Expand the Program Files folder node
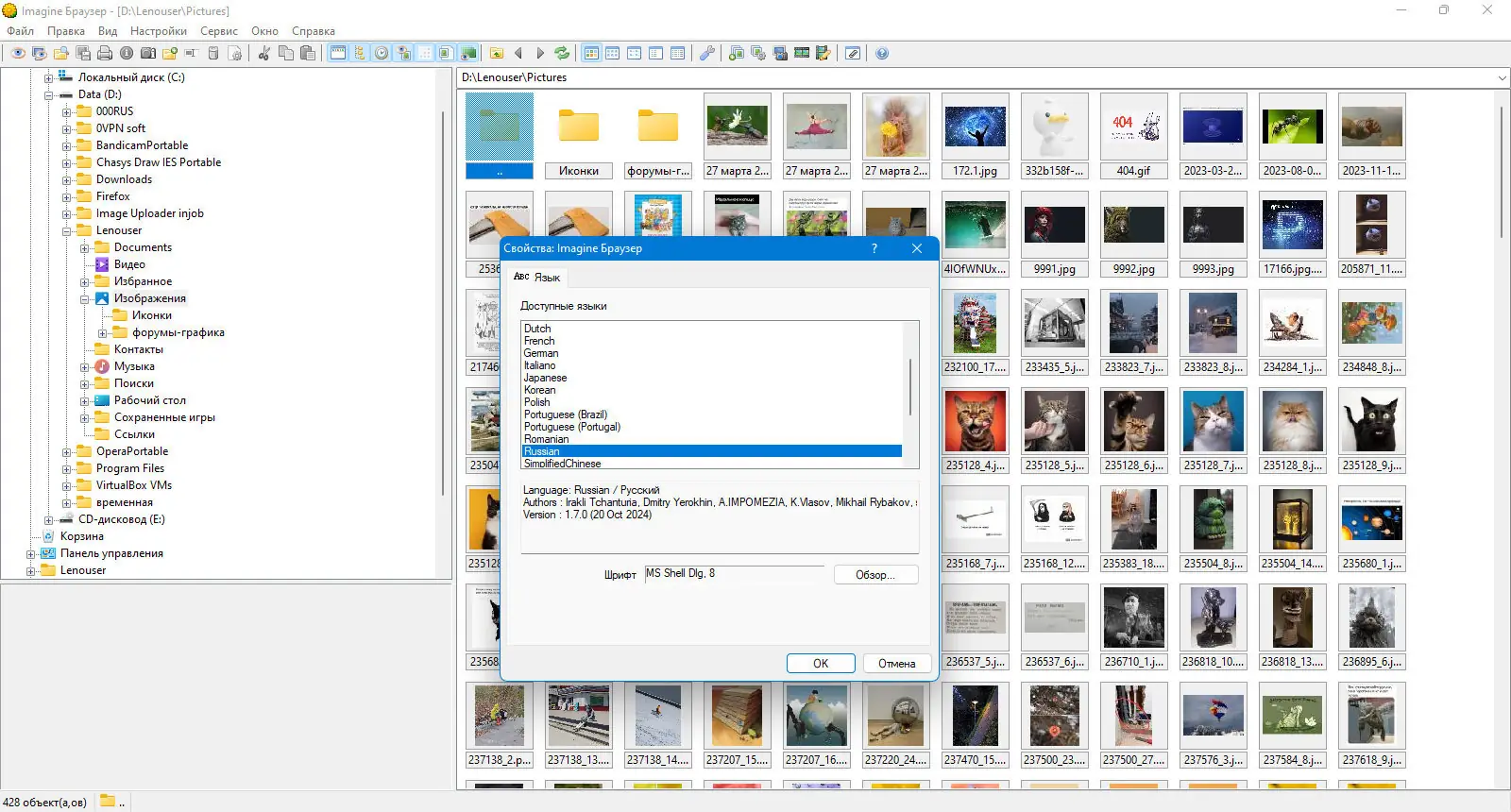Screen dimensions: 1511x812 click(66, 469)
